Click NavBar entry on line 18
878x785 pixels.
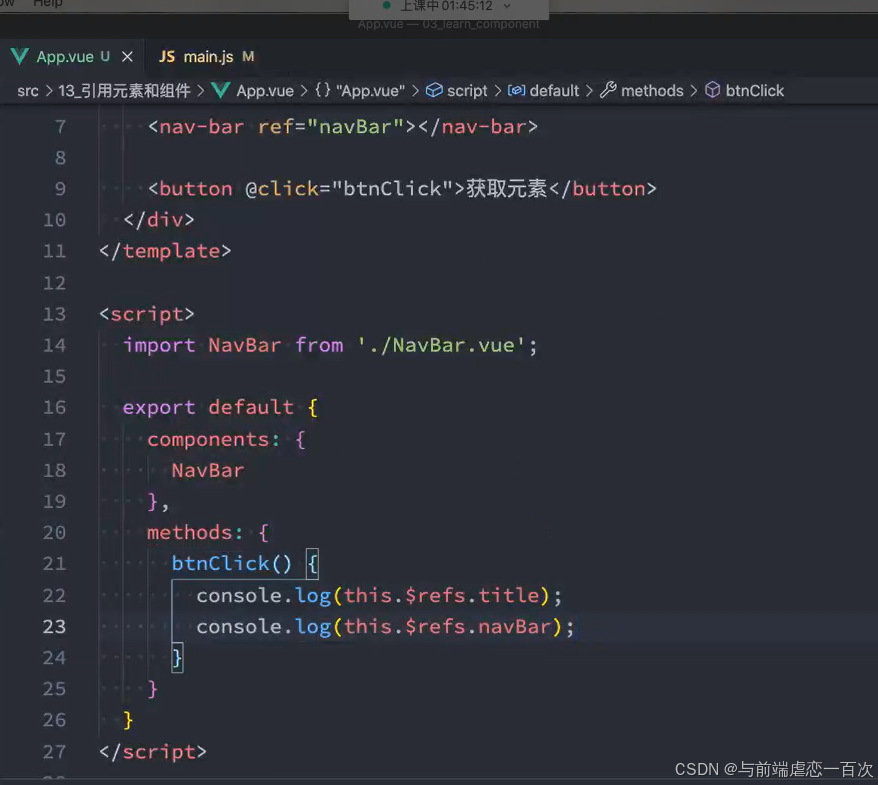(208, 471)
